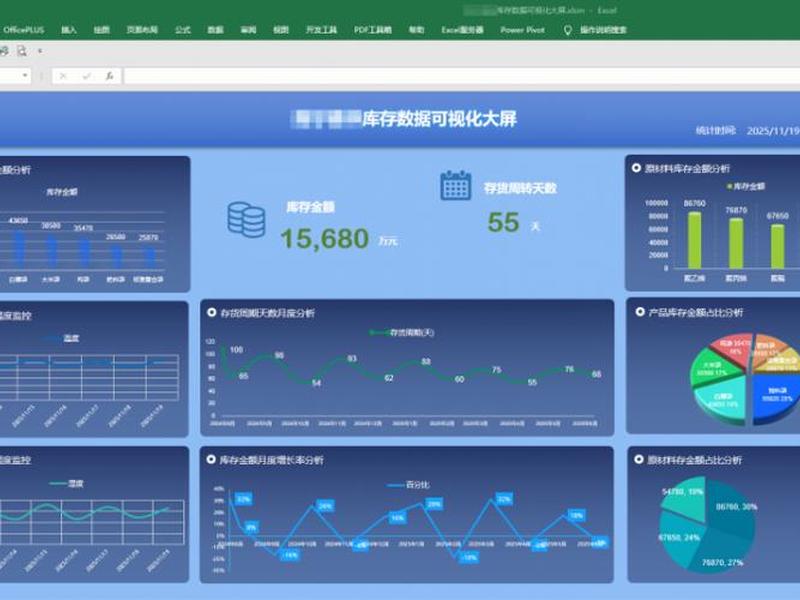The image size is (800, 600).
Task: Select the circle bullet before 产品库存金额占比分析
Action: [x=640, y=311]
